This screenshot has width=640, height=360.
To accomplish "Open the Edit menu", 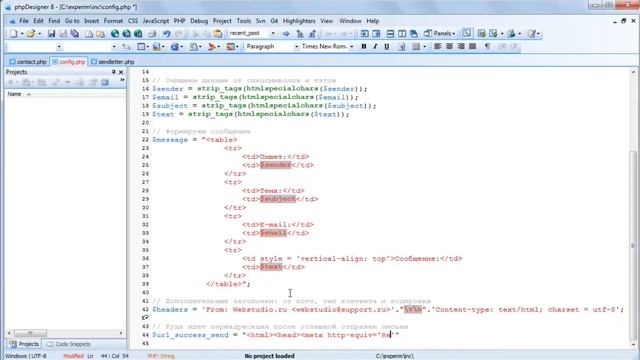I will point(38,21).
